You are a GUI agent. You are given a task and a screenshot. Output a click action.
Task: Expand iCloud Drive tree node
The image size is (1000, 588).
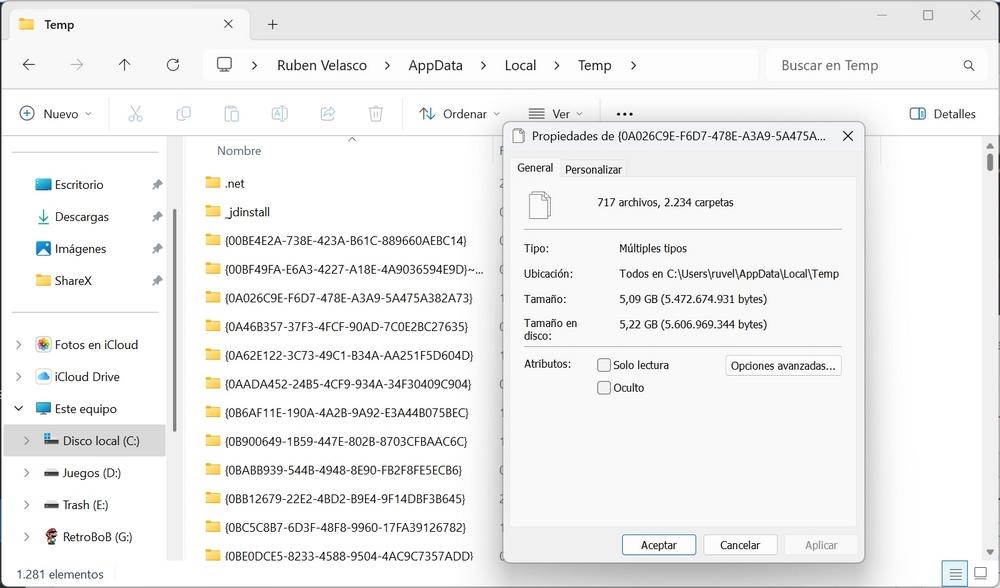tap(18, 377)
